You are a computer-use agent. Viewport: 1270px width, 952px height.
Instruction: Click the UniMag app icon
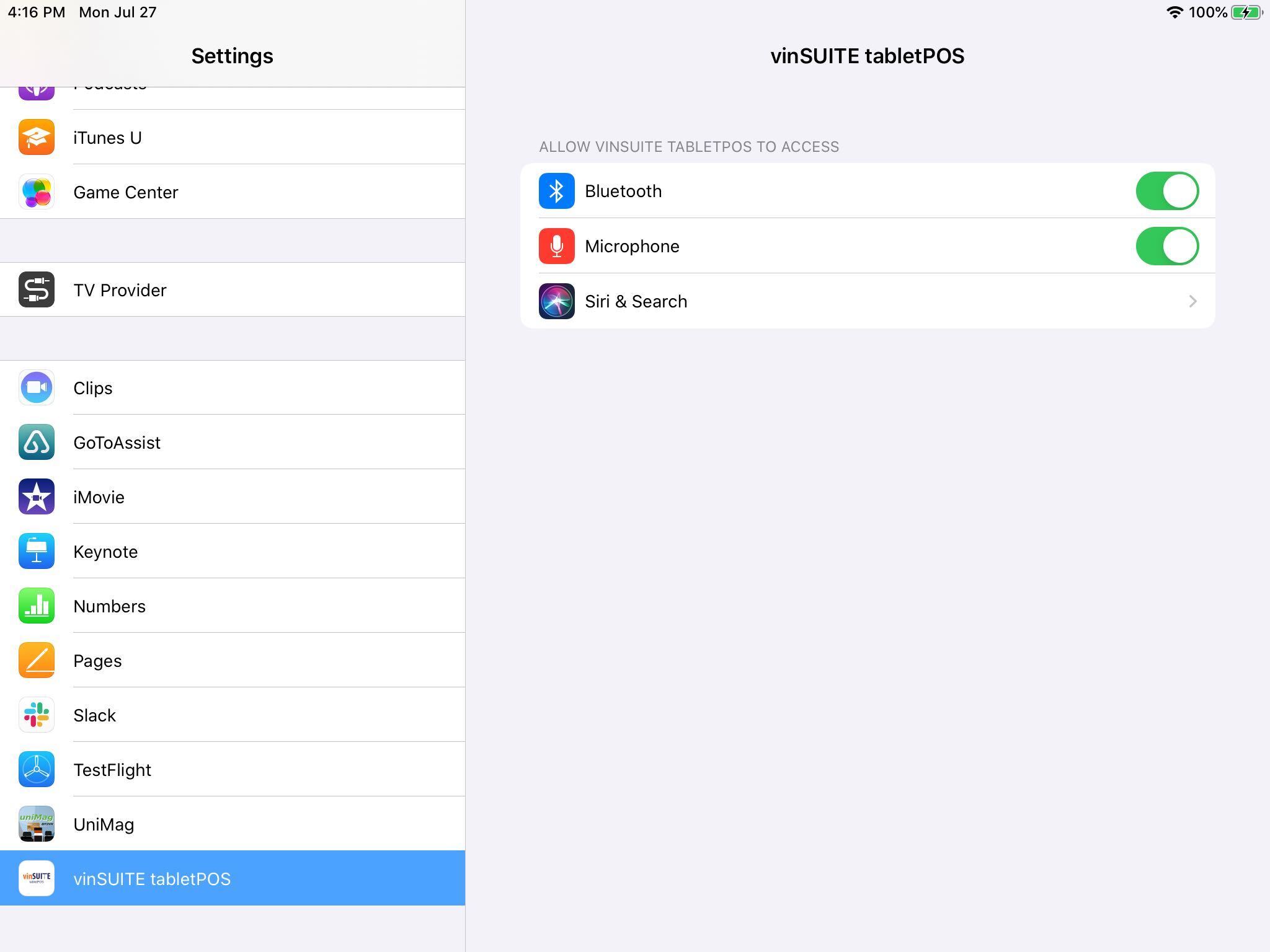[x=37, y=824]
